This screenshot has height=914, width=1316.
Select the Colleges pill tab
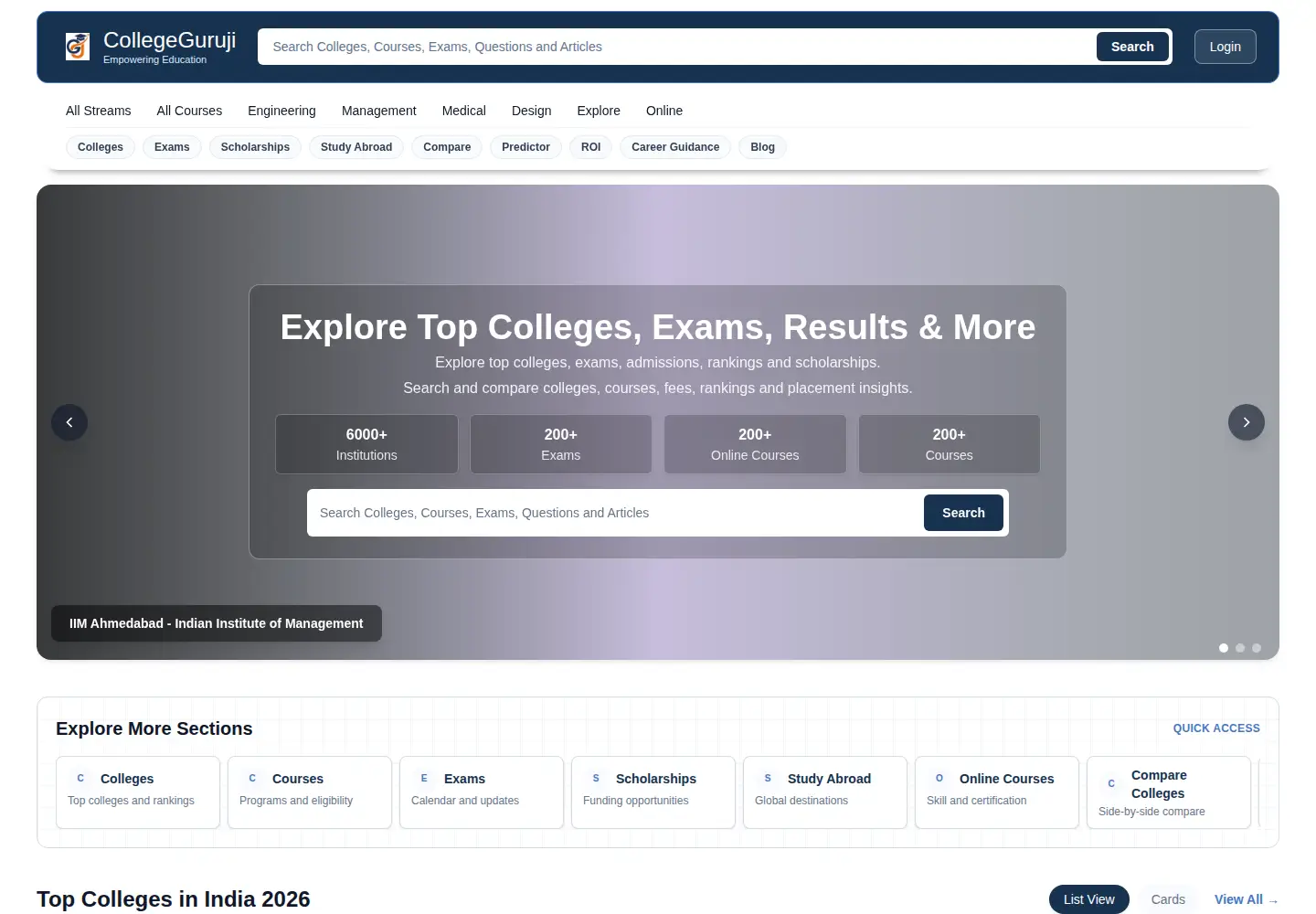click(x=101, y=147)
